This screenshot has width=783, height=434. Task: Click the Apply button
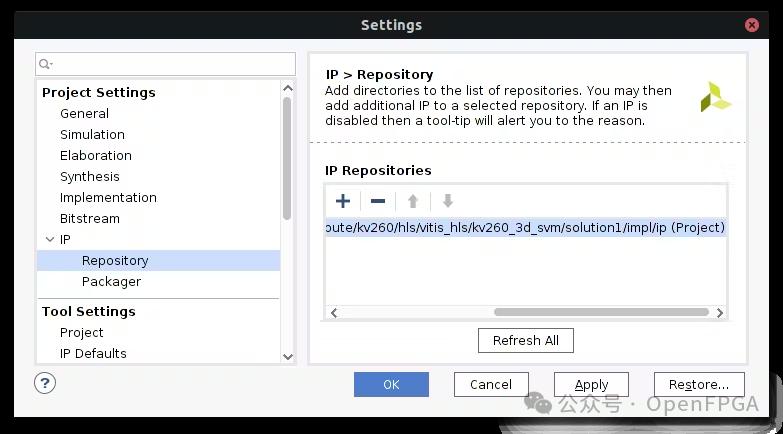pyautogui.click(x=591, y=385)
